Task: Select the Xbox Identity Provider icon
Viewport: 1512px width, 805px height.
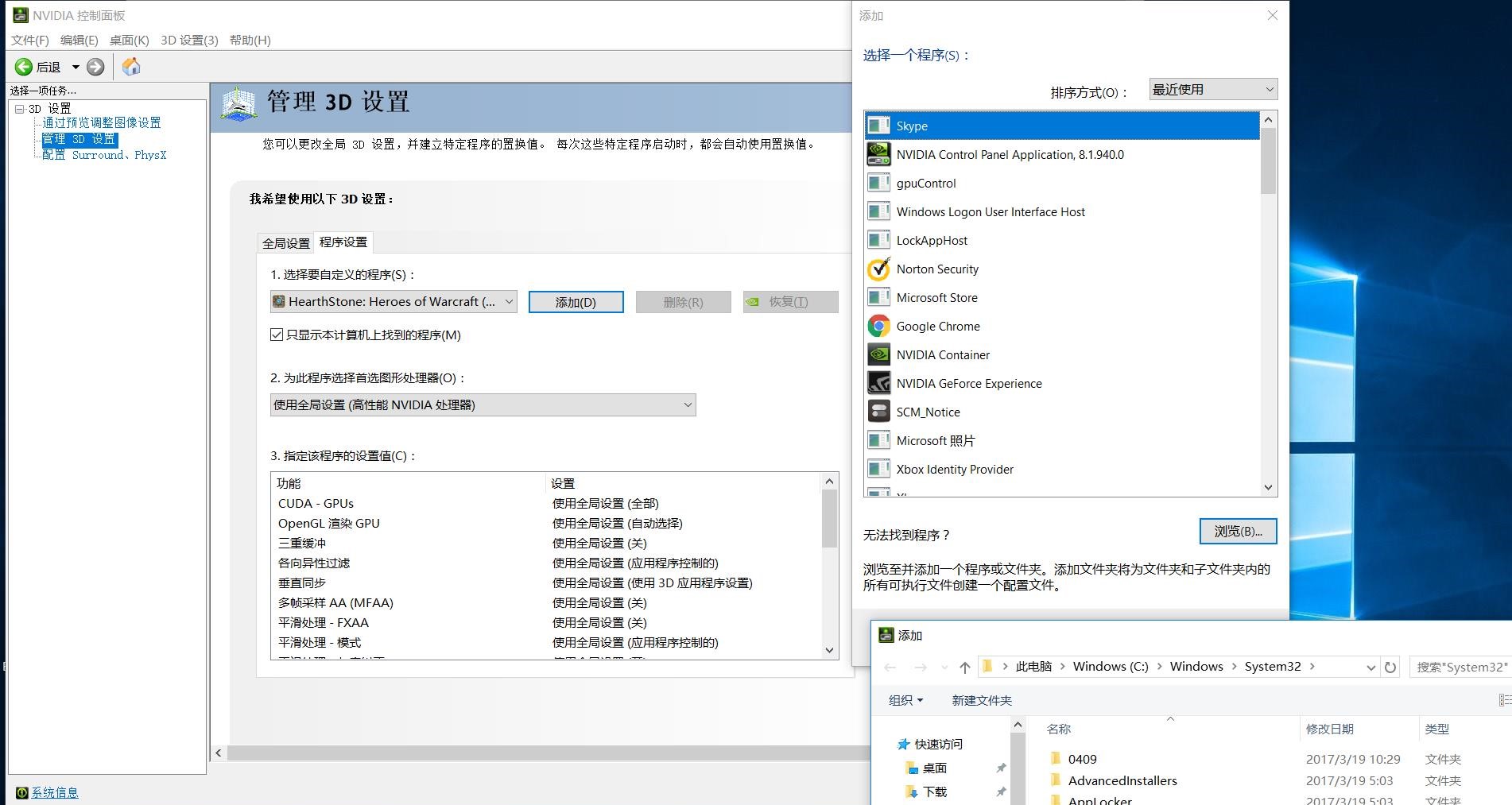Action: point(878,469)
